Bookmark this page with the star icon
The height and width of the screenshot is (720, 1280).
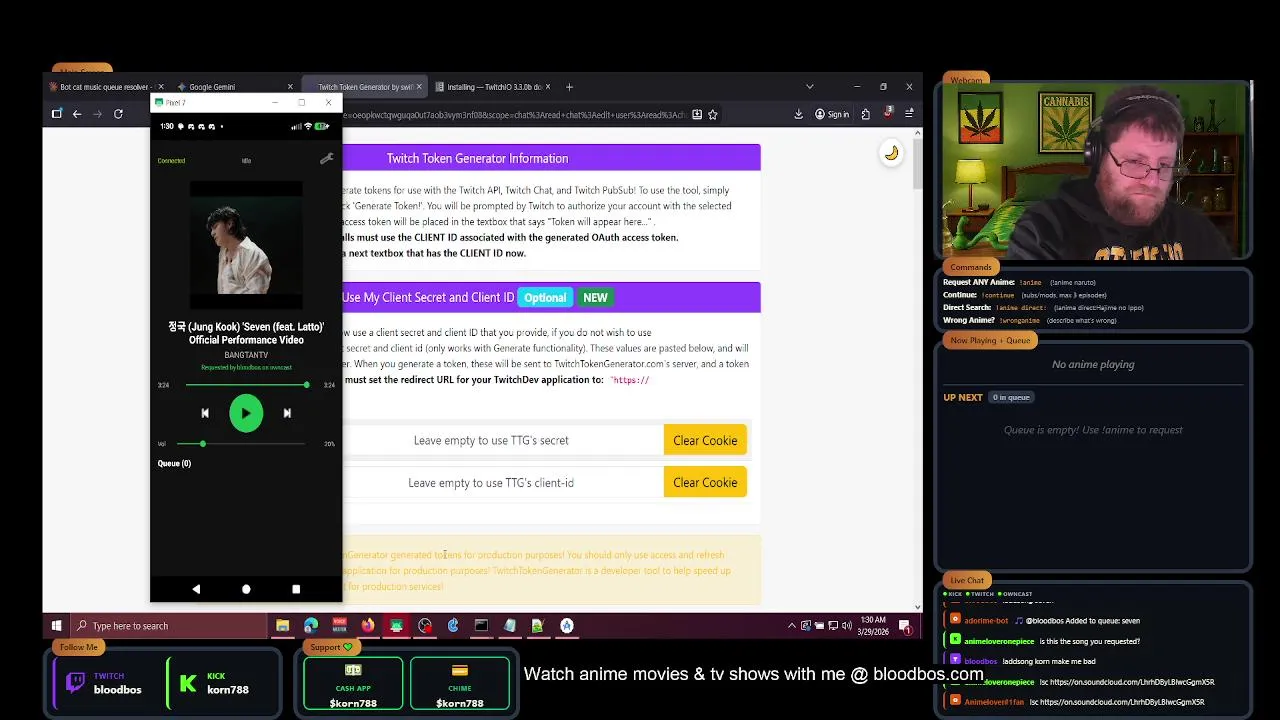(712, 114)
